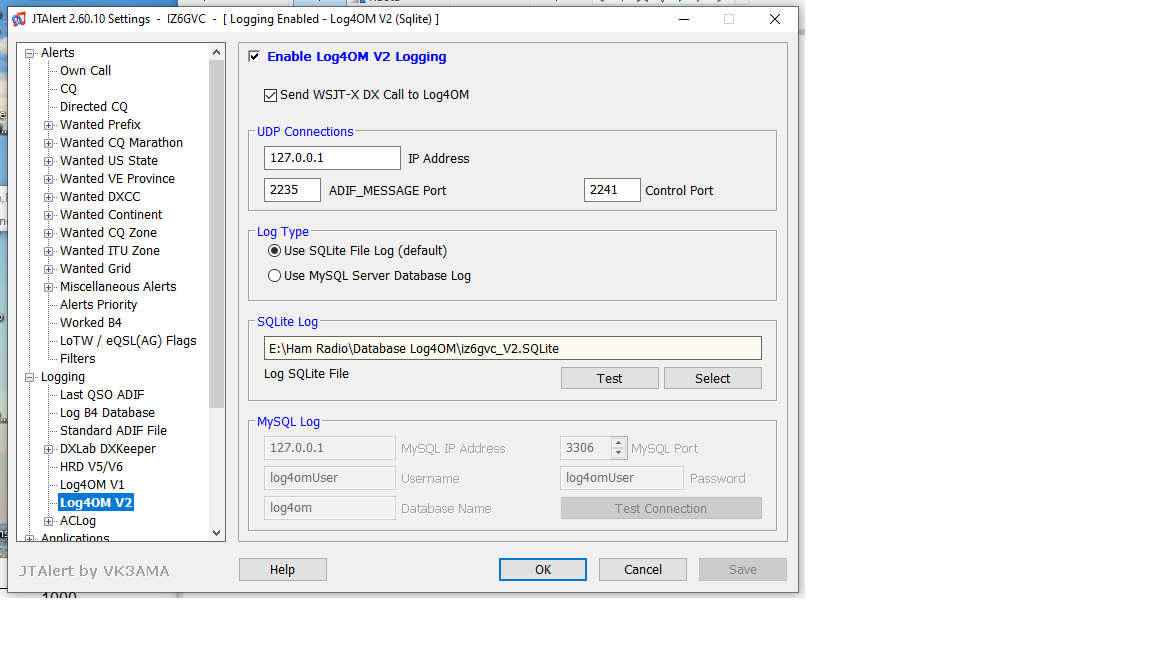Image resolution: width=1152 pixels, height=648 pixels.
Task: Select Last QSO ADIF item
Action: [x=101, y=395]
